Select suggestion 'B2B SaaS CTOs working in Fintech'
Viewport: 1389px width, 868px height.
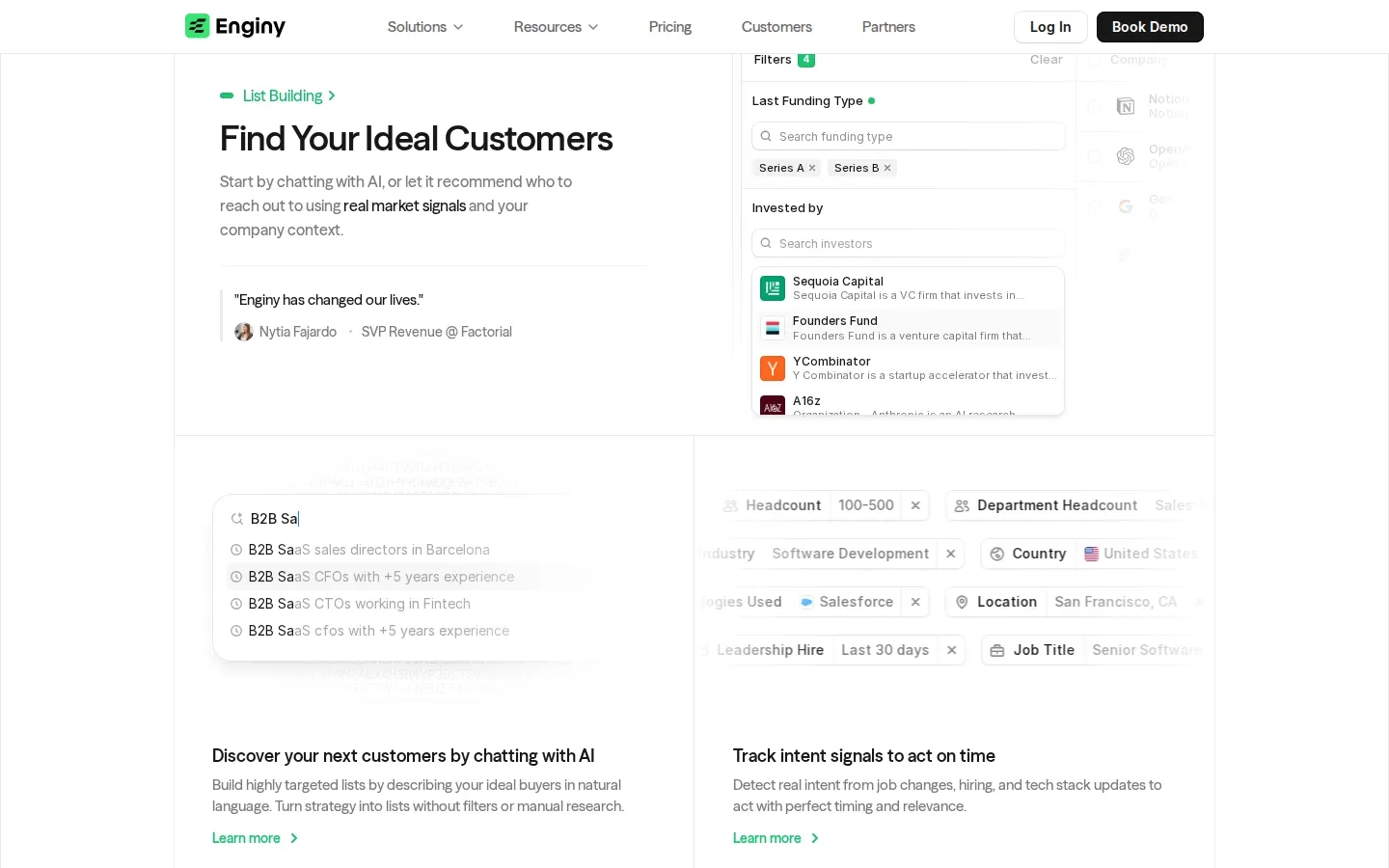click(x=360, y=604)
